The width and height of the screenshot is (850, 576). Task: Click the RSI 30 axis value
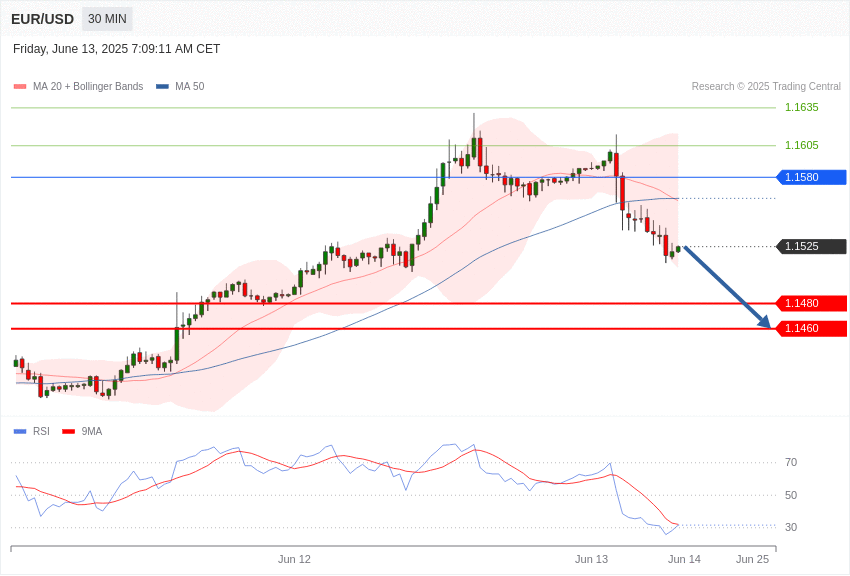point(791,527)
